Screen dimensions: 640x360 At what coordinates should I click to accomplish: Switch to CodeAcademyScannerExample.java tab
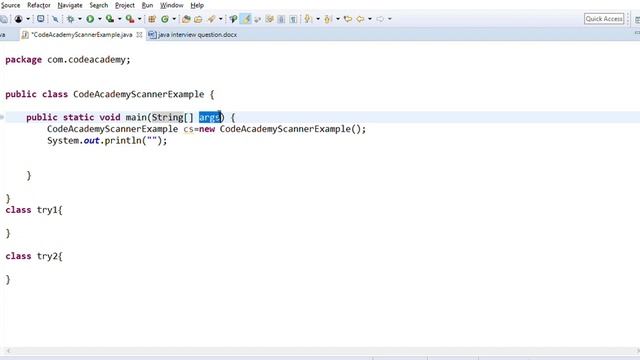82,35
